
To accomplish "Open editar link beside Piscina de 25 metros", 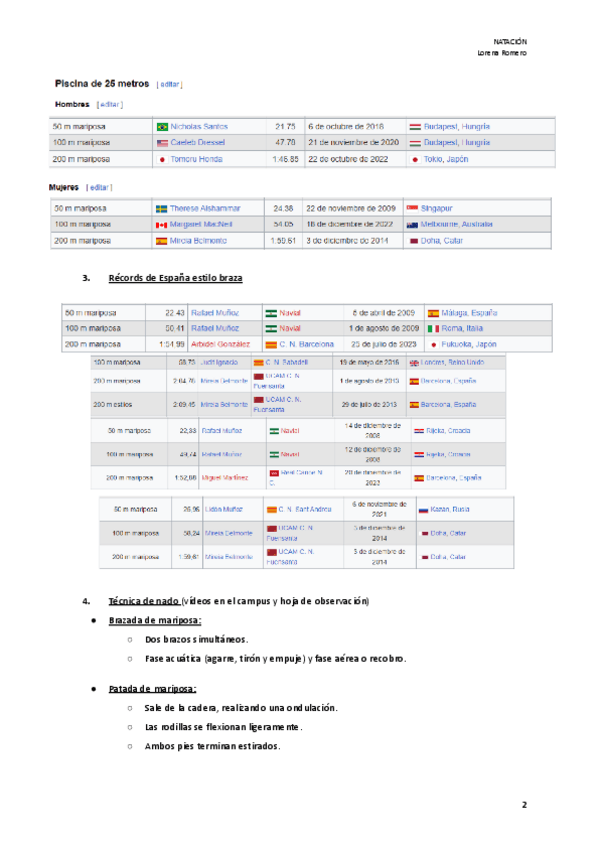I will (x=169, y=85).
